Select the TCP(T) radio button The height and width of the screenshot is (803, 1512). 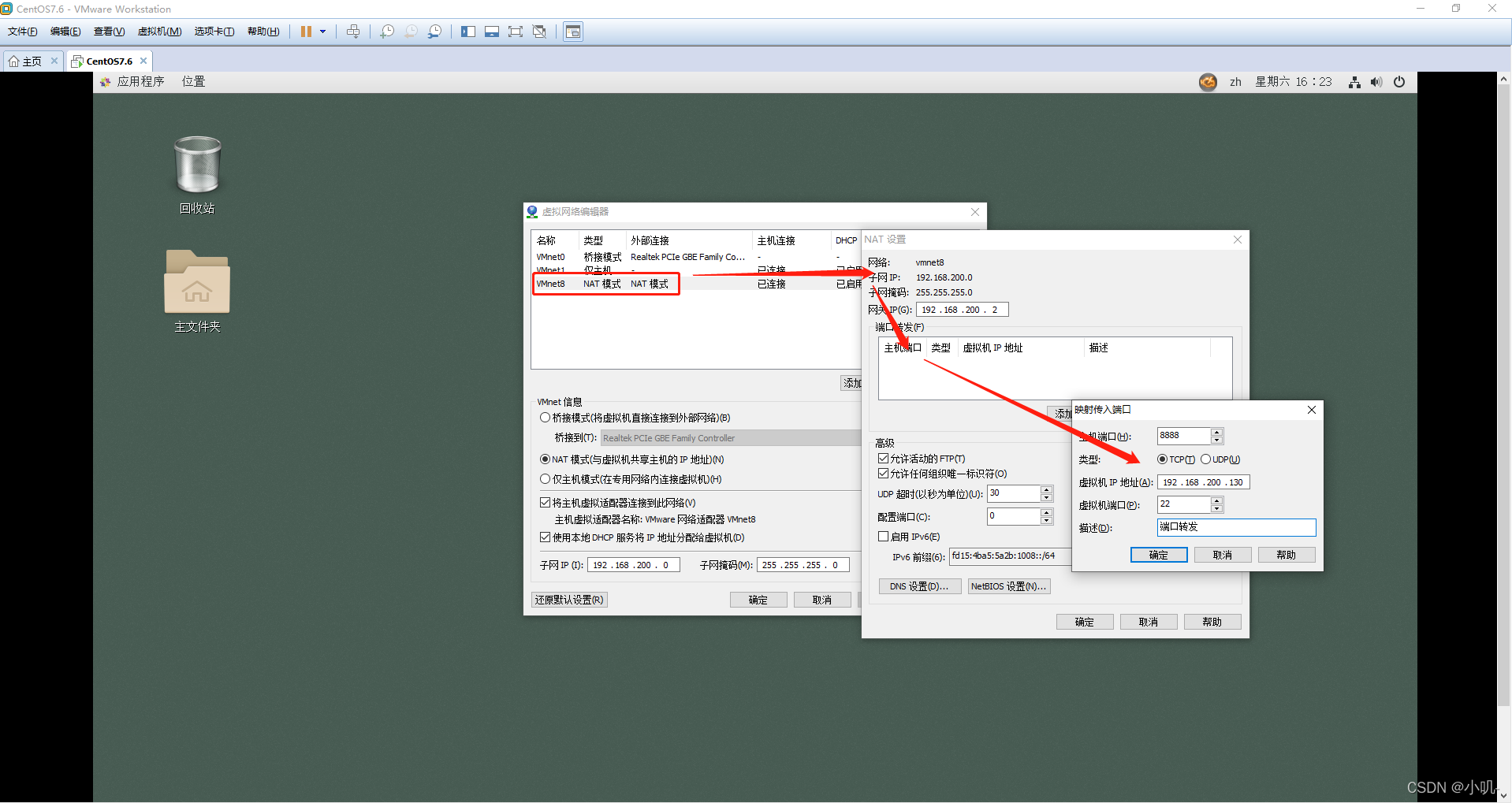click(x=1162, y=459)
